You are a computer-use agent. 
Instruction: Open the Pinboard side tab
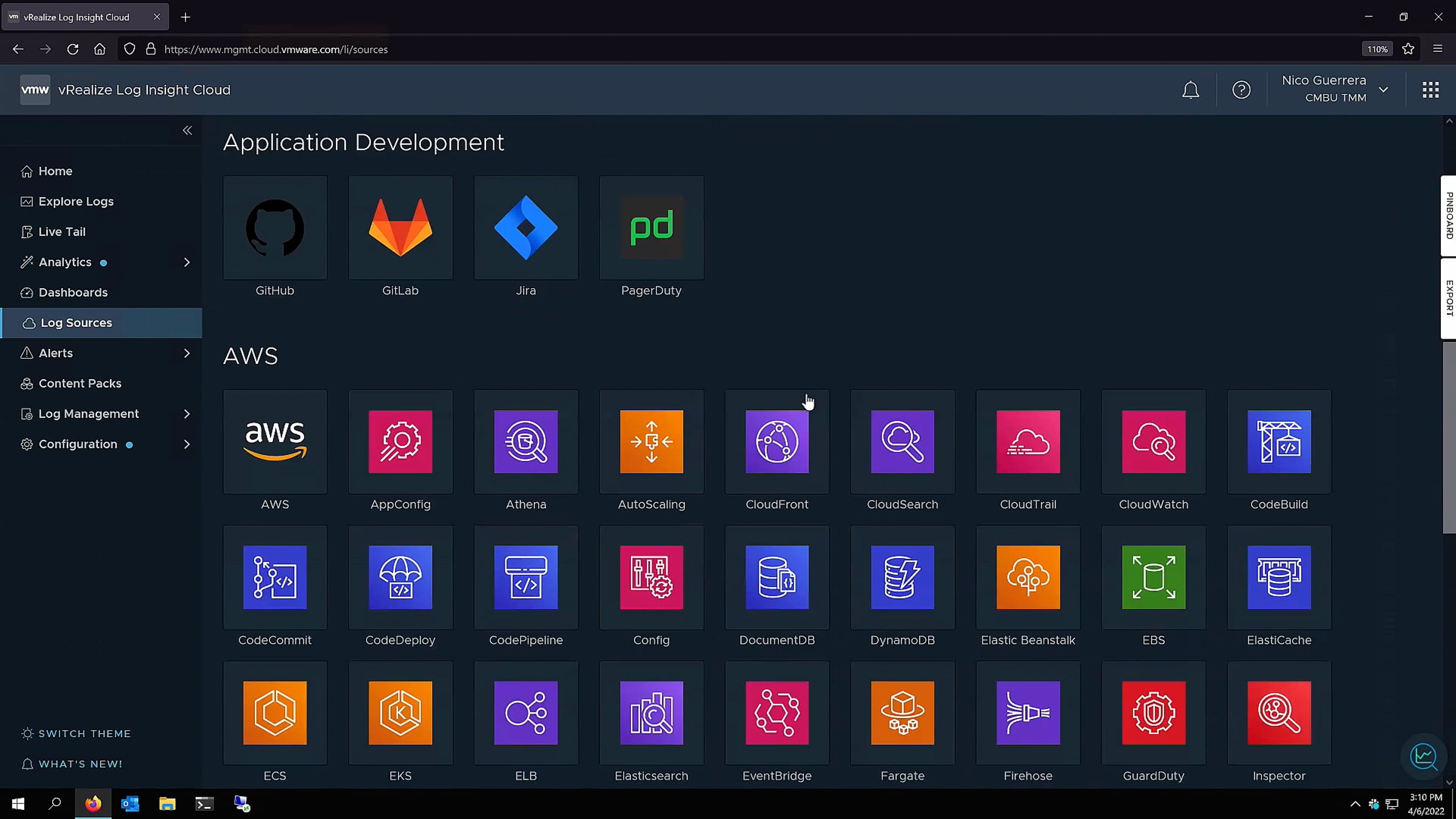click(x=1449, y=215)
